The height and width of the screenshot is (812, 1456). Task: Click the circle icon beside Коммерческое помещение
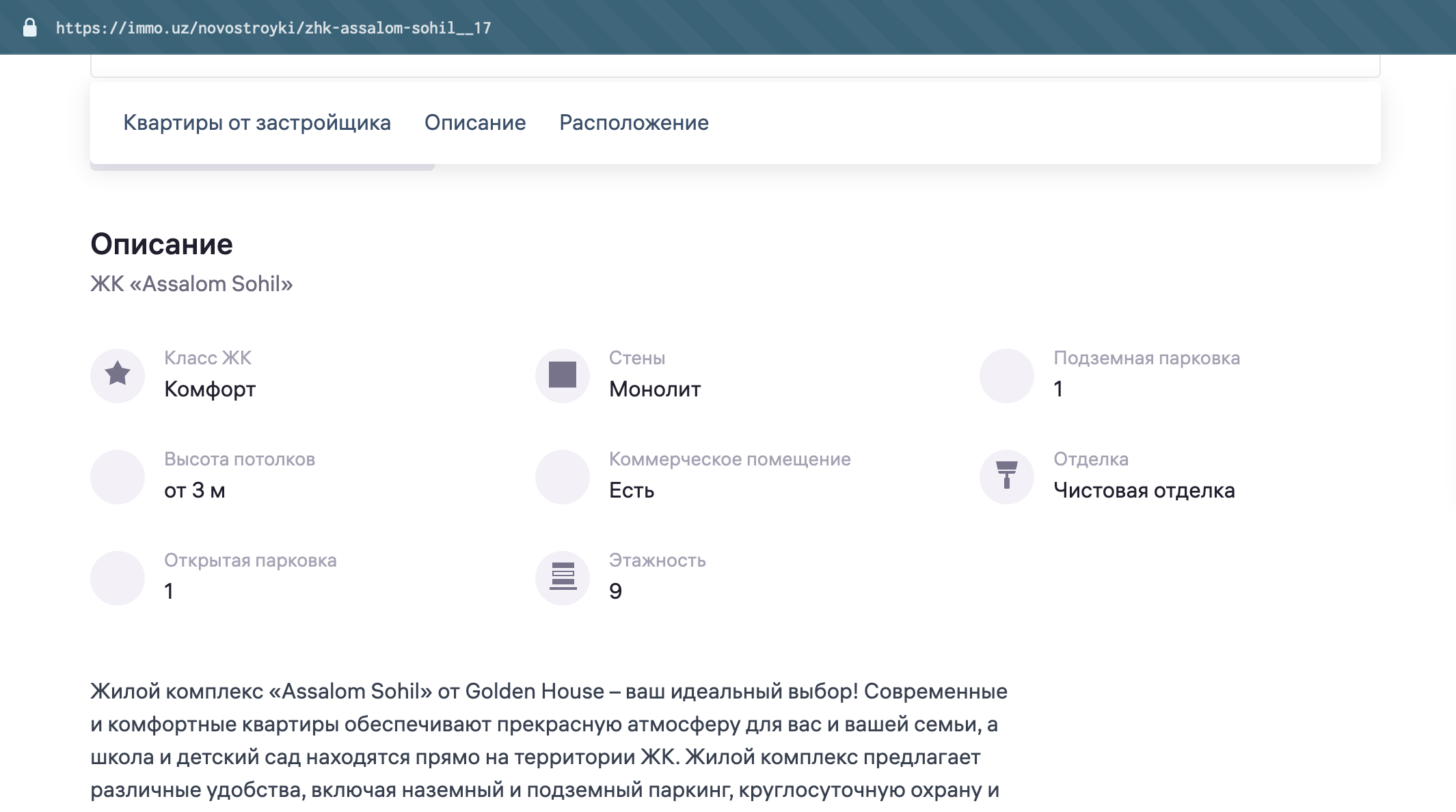coord(562,476)
